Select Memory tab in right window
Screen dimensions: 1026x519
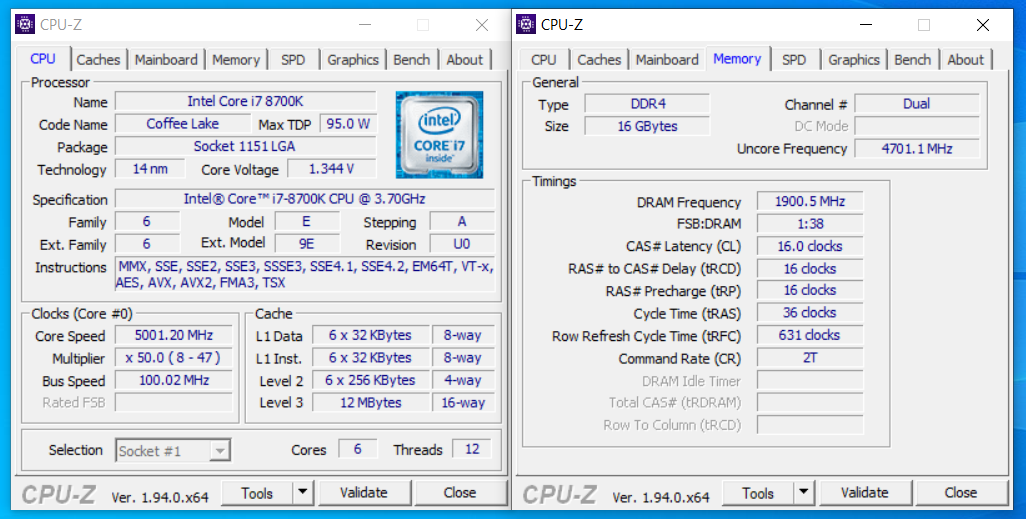coord(737,58)
